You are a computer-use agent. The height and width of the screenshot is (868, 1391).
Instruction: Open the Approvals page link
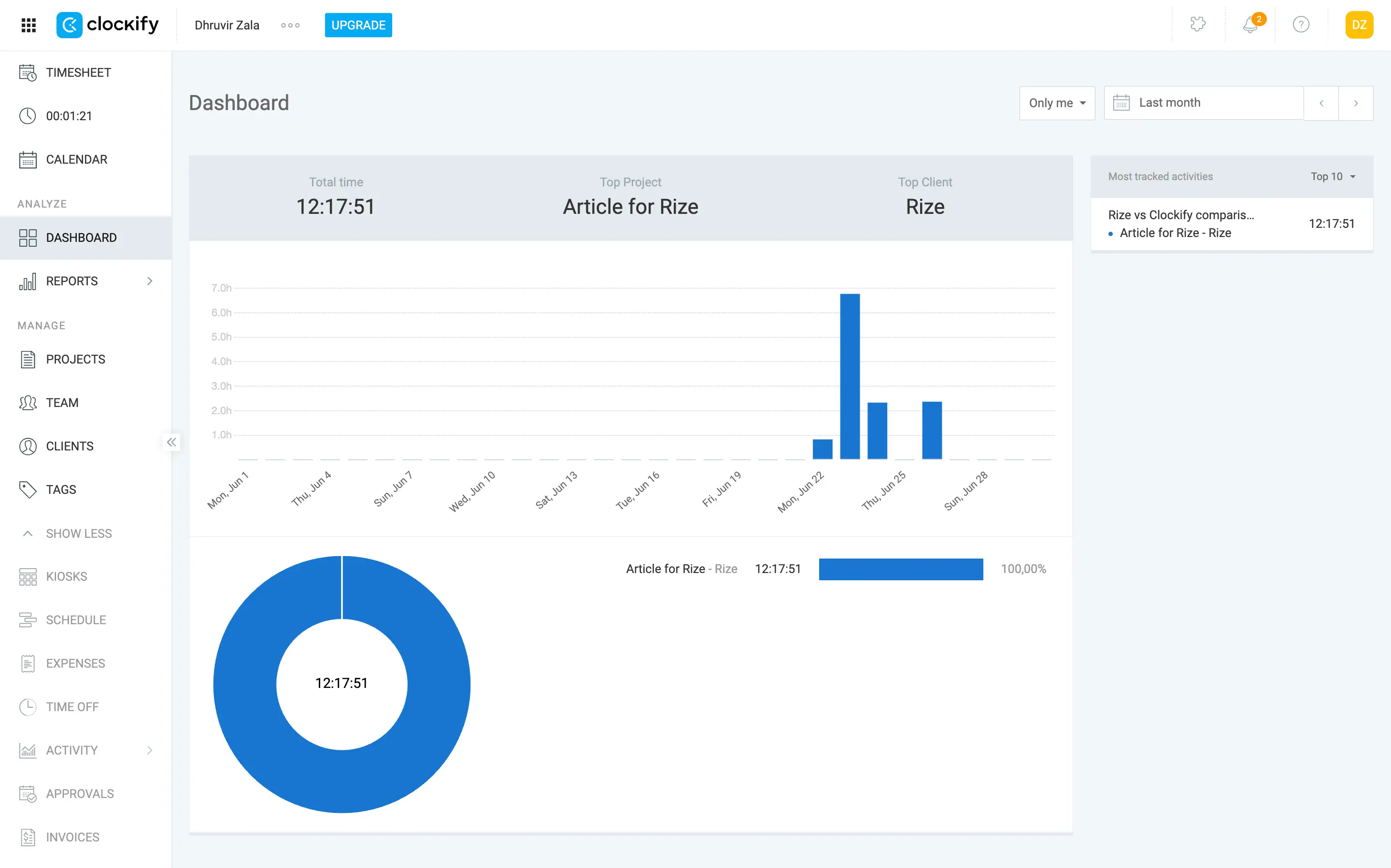click(85, 794)
